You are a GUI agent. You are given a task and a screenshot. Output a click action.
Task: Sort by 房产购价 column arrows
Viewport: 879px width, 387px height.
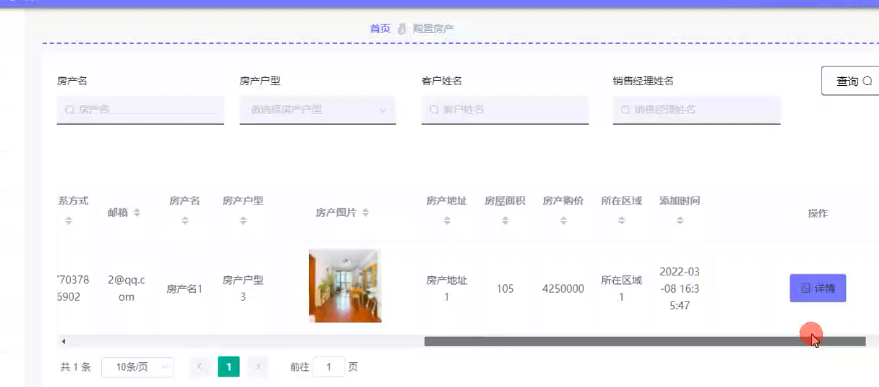[563, 221]
